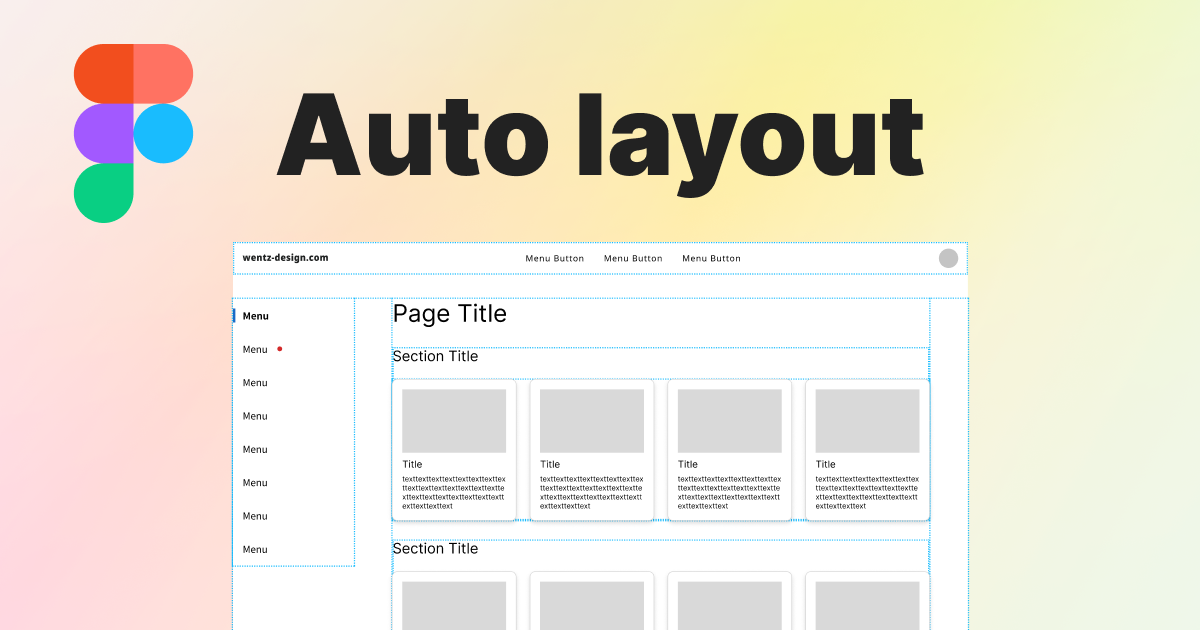Select the last Menu item in the sidebar
The image size is (1200, 630).
(254, 549)
